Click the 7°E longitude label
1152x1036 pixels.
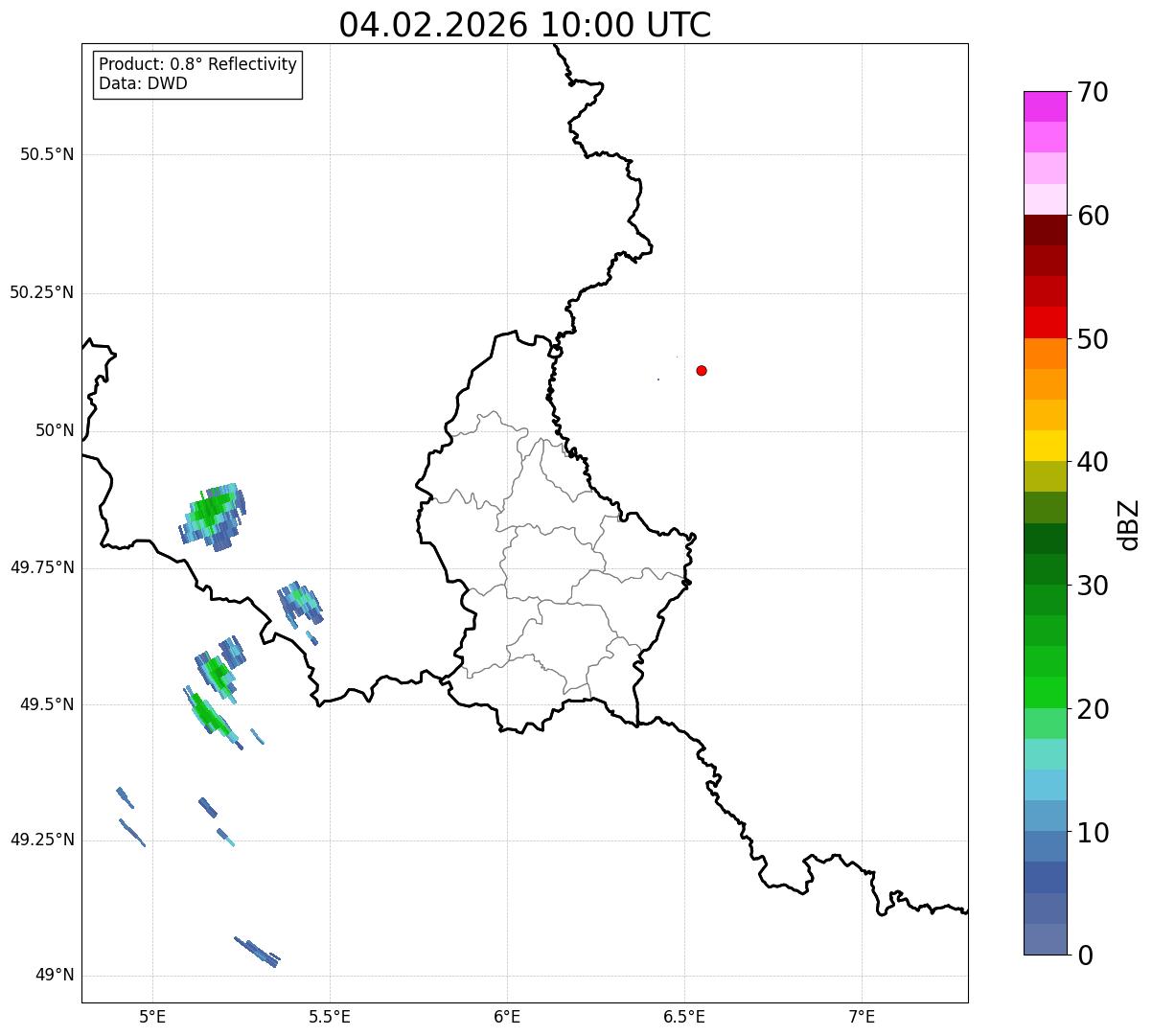coord(863,1016)
